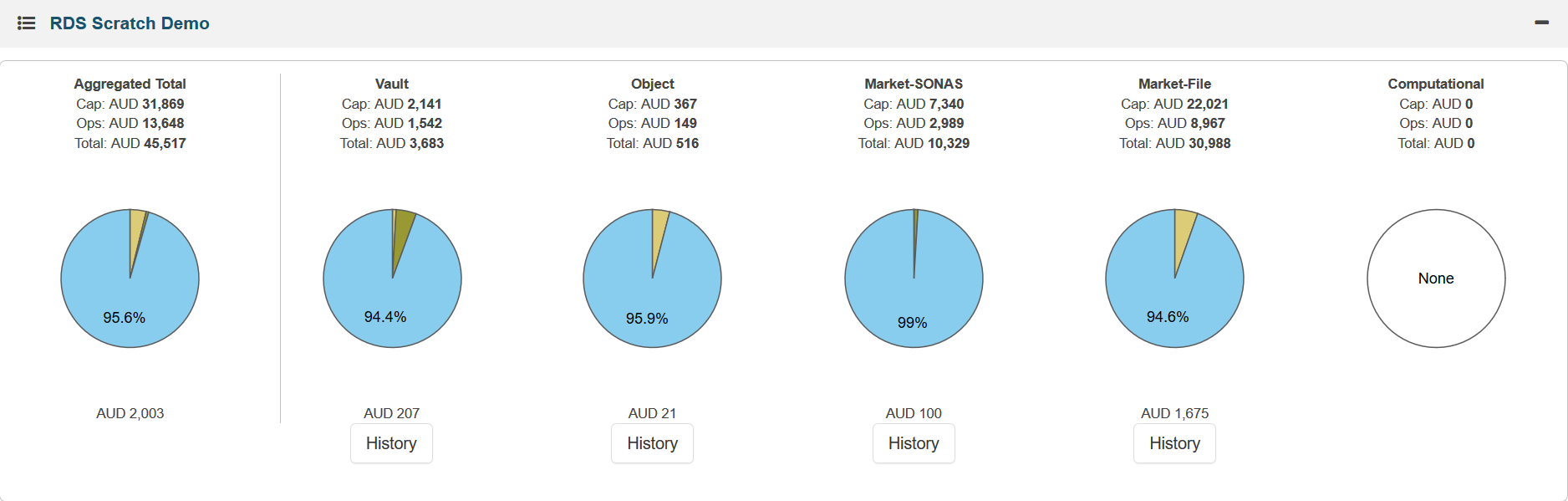Click the AUD 2,003 amount under Aggregated Total
The height and width of the screenshot is (501, 1568).
(130, 413)
